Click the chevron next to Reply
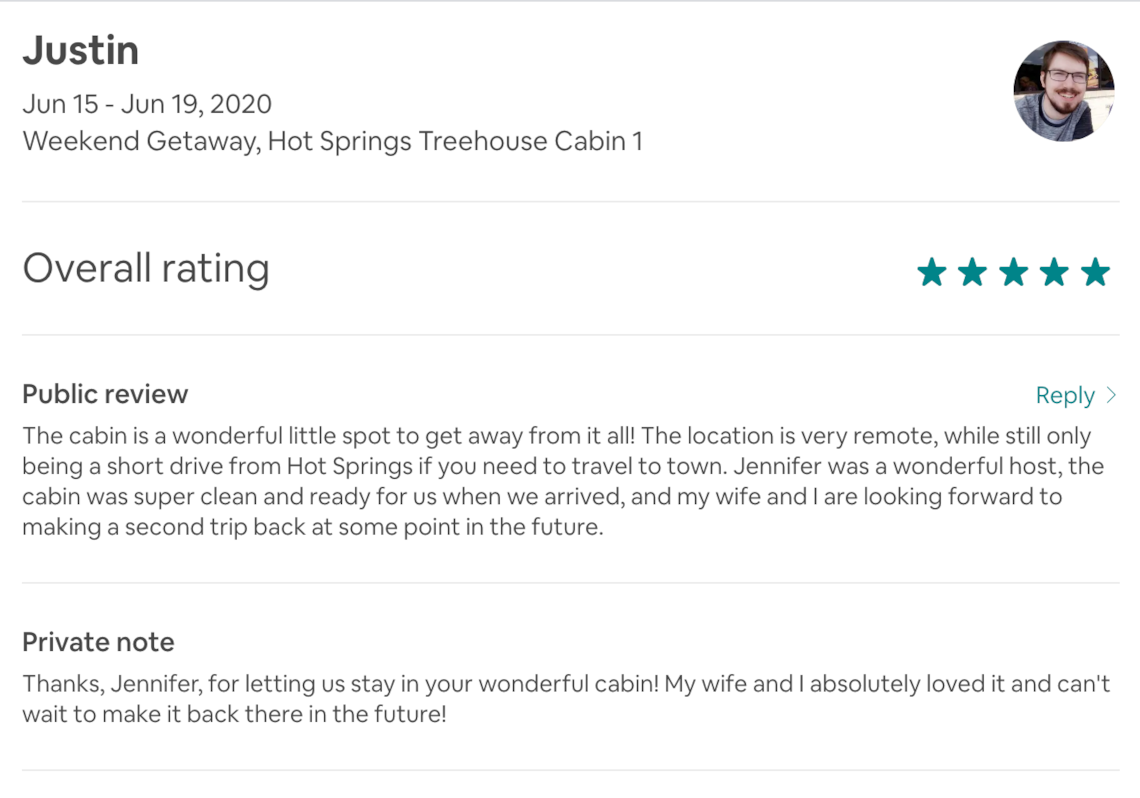The height and width of the screenshot is (798, 1140). pyautogui.click(x=1111, y=395)
